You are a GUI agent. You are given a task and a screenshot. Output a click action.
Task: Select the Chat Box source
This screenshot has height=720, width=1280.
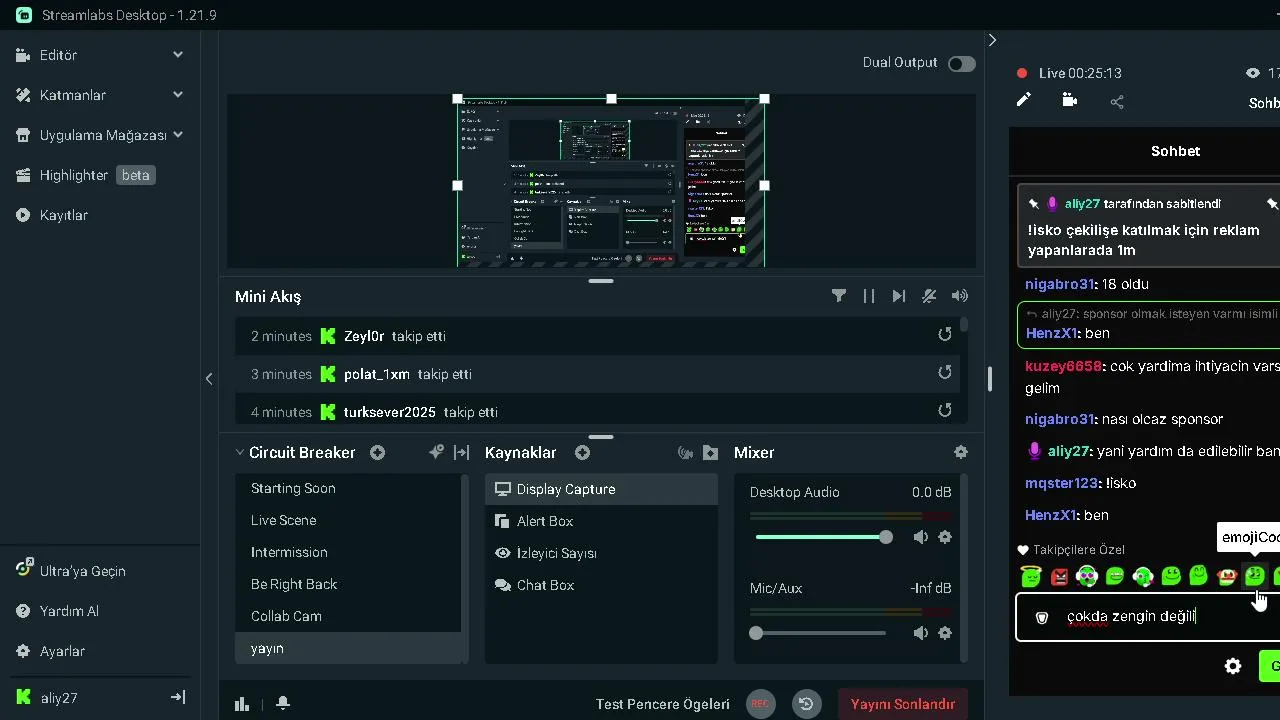[x=601, y=585]
